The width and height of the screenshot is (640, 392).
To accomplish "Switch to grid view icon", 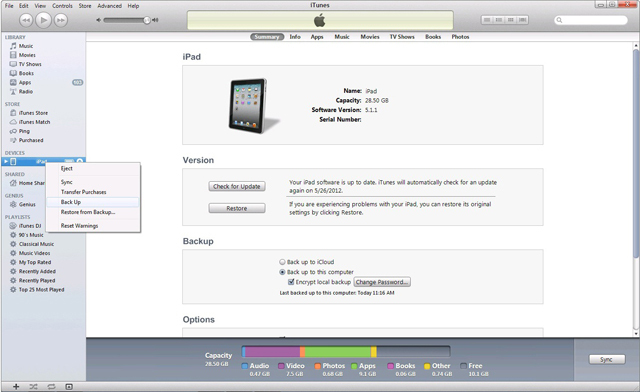I will pos(511,20).
